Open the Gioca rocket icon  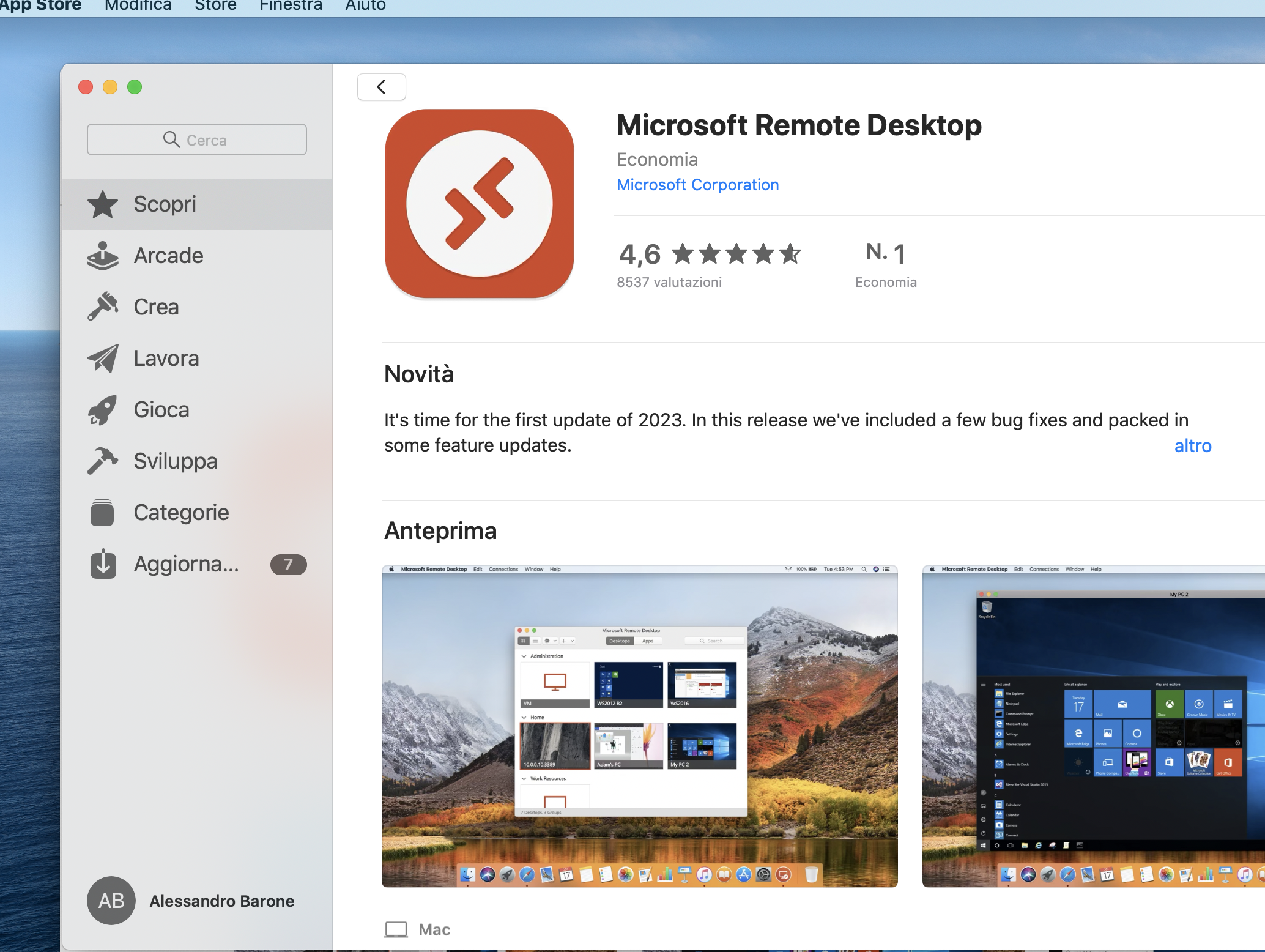[103, 410]
